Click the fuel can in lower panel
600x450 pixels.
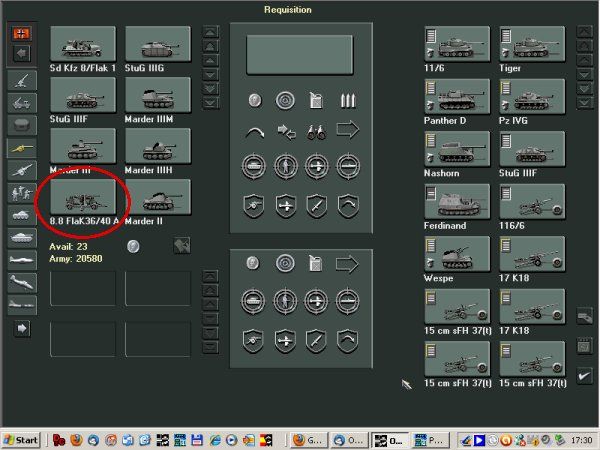click(x=315, y=263)
